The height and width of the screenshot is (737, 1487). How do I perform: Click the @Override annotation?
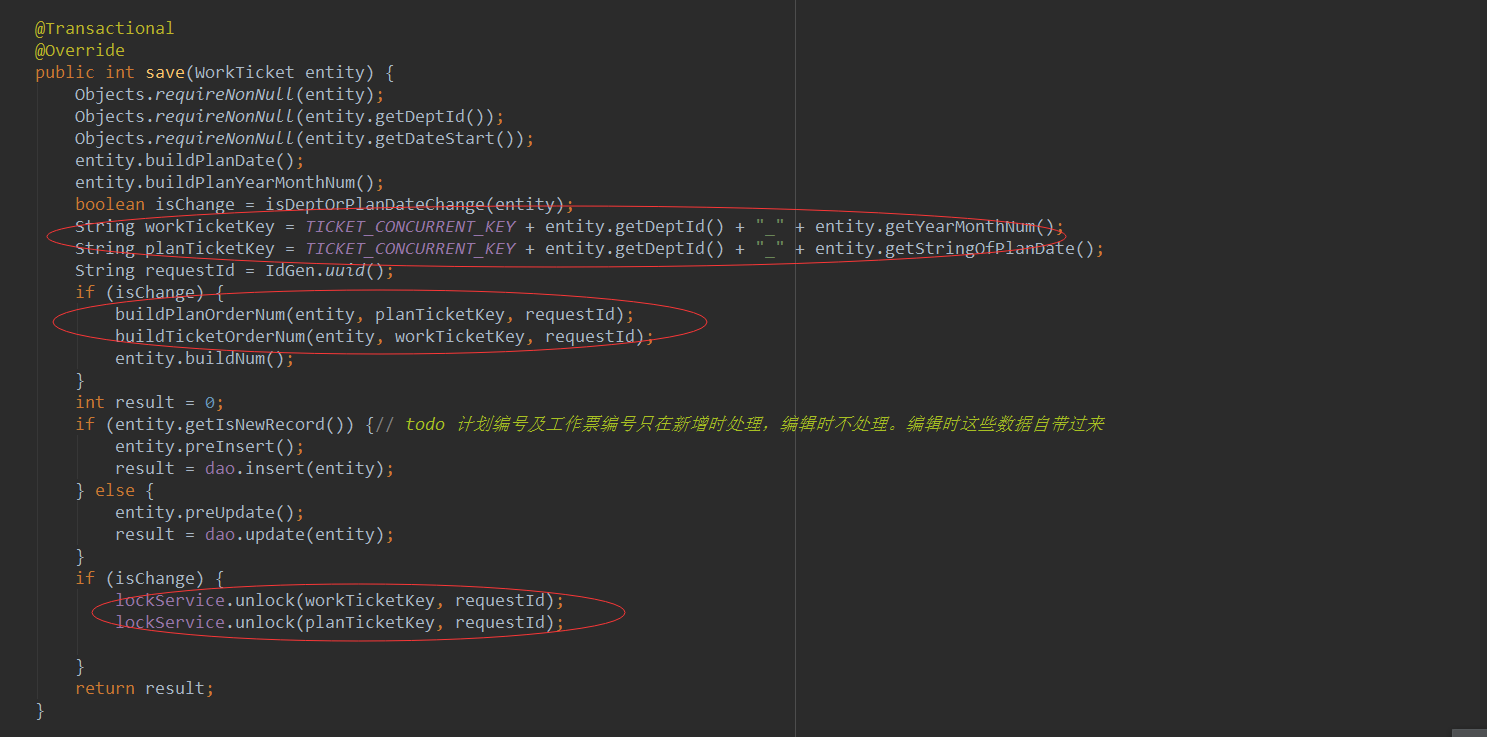(x=80, y=50)
